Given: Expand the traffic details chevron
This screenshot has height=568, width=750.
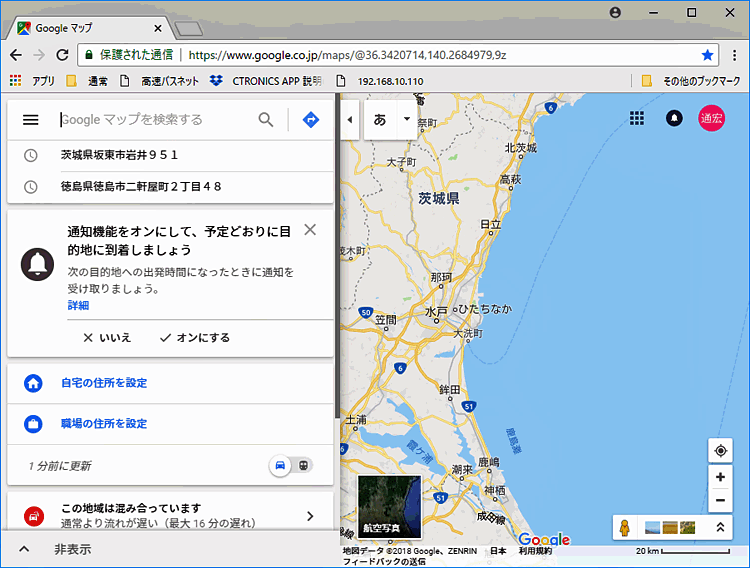Looking at the screenshot, I should click(310, 516).
